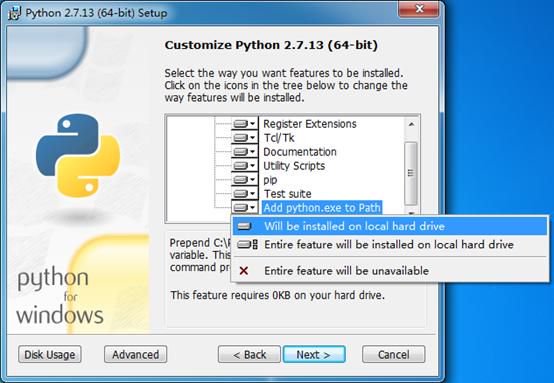The image size is (554, 383).
Task: Choose Entire feature will be unavailable
Action: (x=390, y=271)
